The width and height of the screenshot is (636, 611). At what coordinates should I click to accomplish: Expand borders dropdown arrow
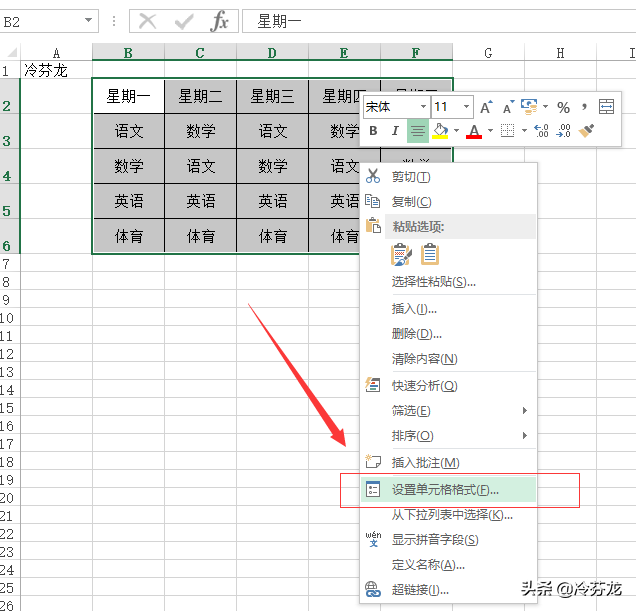pos(524,131)
